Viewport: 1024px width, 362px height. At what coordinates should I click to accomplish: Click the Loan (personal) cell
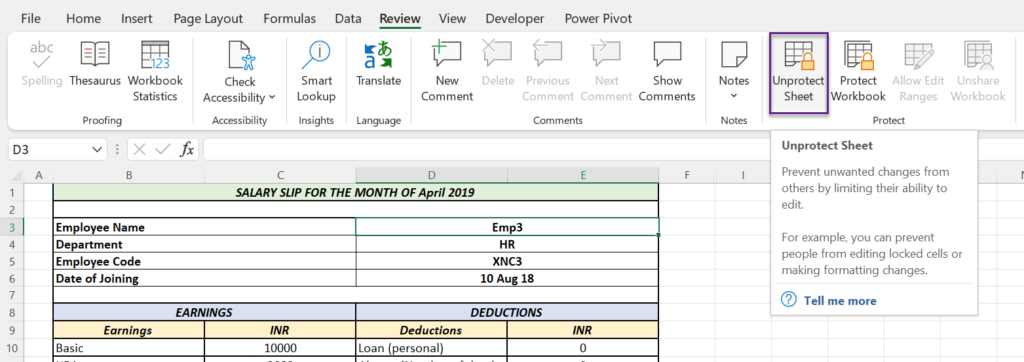432,347
